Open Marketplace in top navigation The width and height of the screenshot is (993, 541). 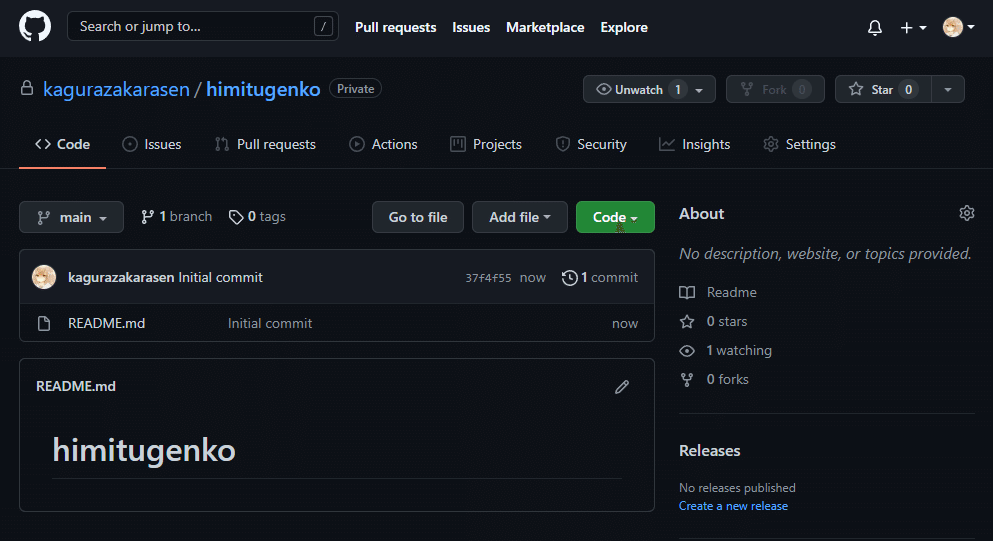click(x=545, y=27)
